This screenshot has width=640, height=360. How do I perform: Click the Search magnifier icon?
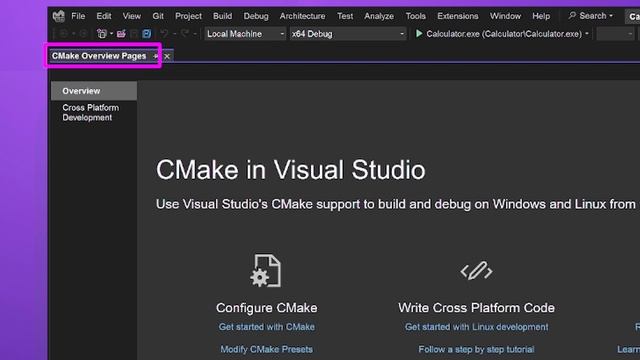(x=572, y=16)
